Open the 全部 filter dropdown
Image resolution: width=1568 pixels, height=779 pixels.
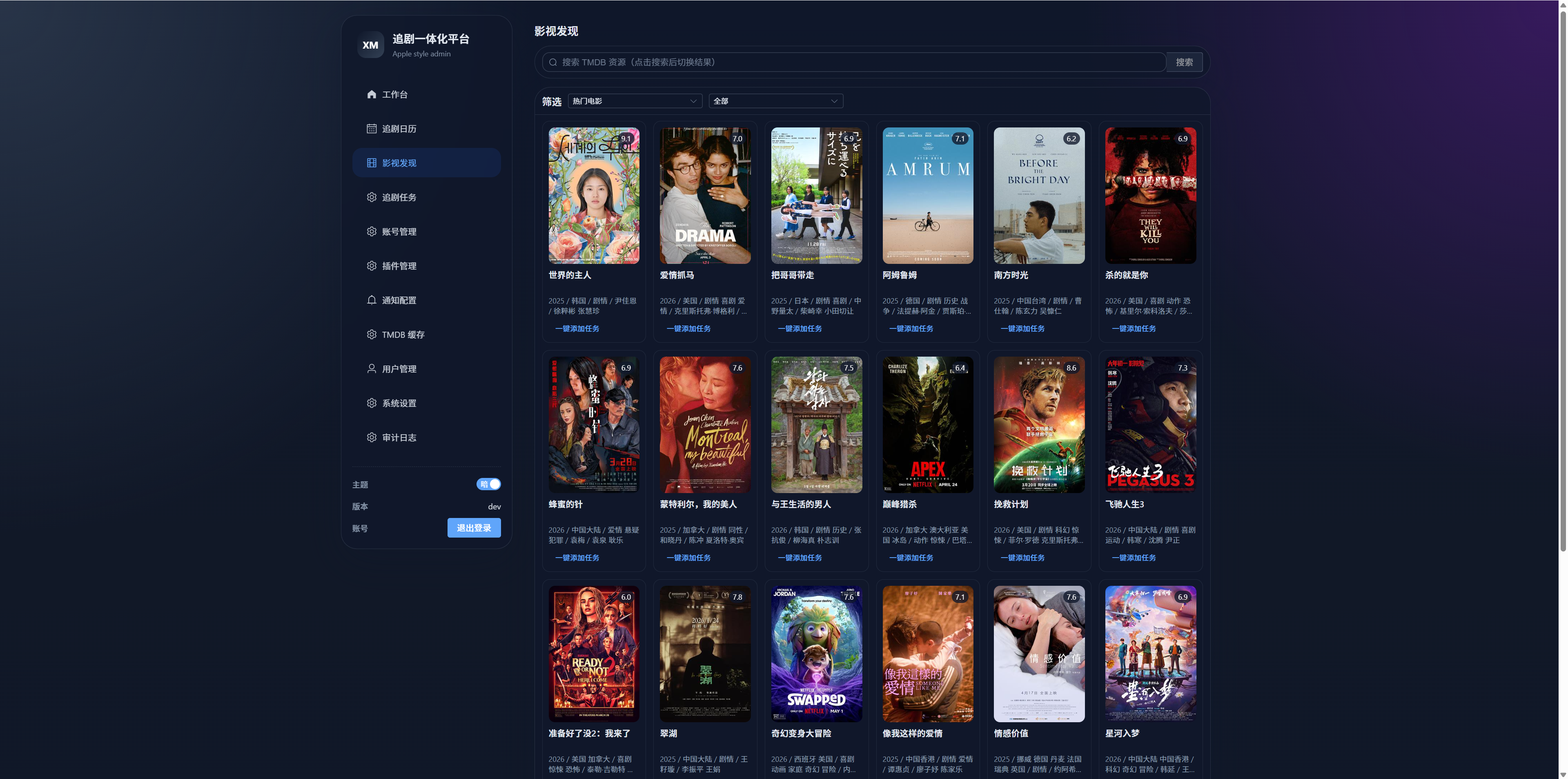pyautogui.click(x=775, y=101)
